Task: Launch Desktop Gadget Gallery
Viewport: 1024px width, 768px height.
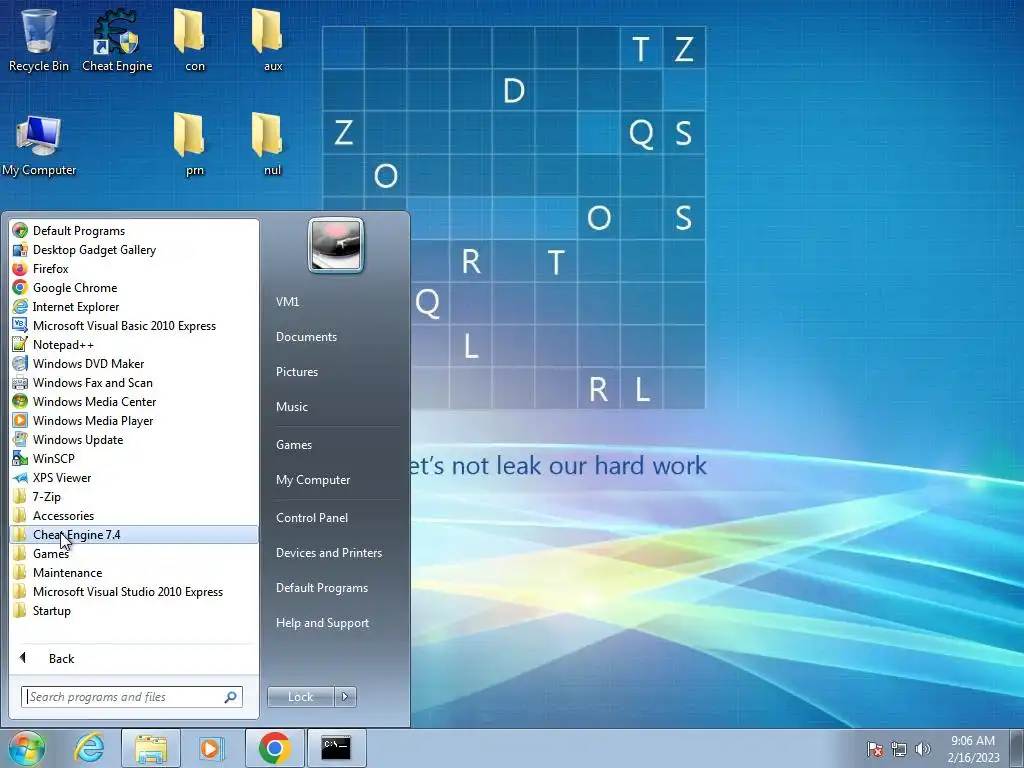Action: point(134,249)
